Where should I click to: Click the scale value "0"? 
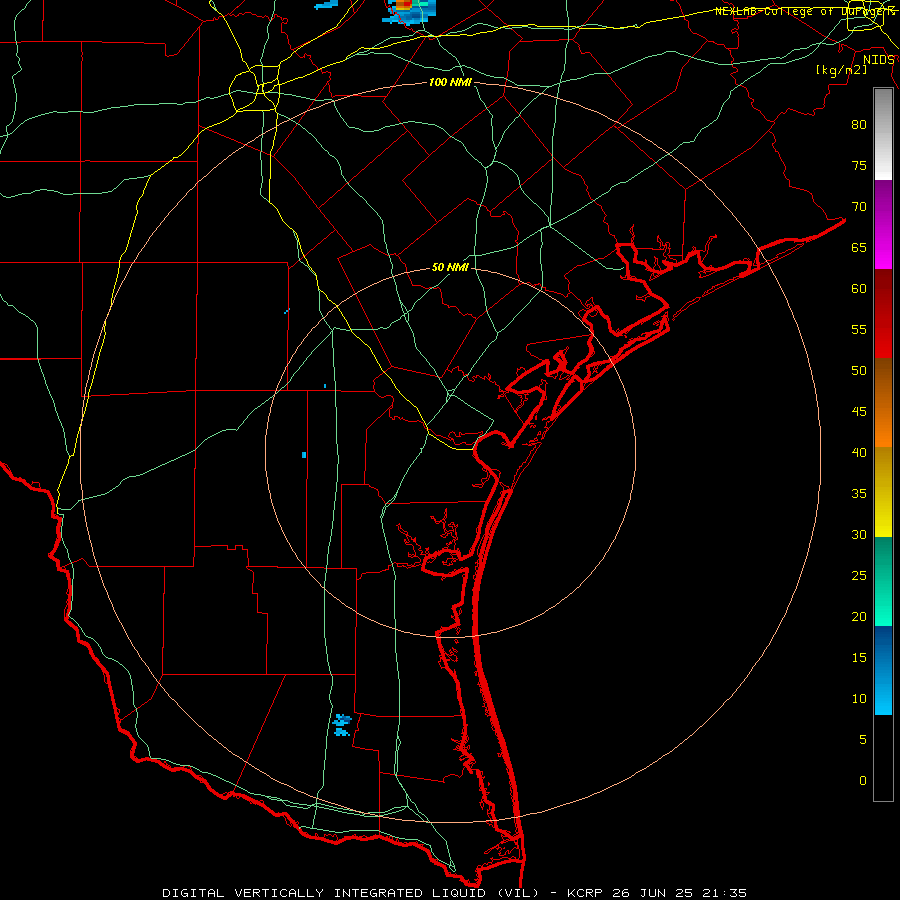tap(863, 781)
